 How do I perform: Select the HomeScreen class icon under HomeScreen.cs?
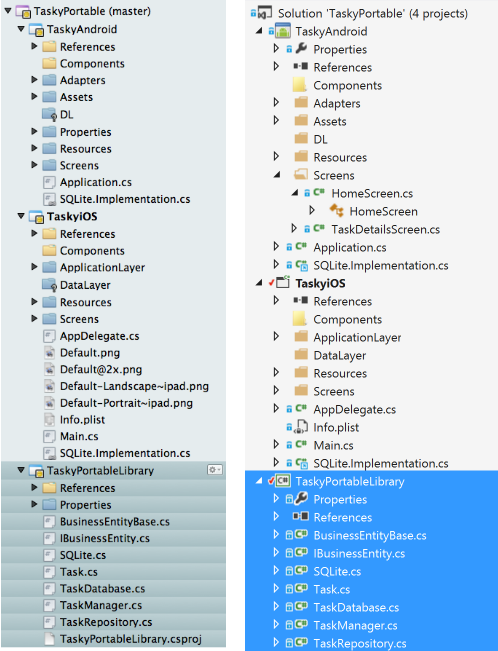tap(336, 211)
